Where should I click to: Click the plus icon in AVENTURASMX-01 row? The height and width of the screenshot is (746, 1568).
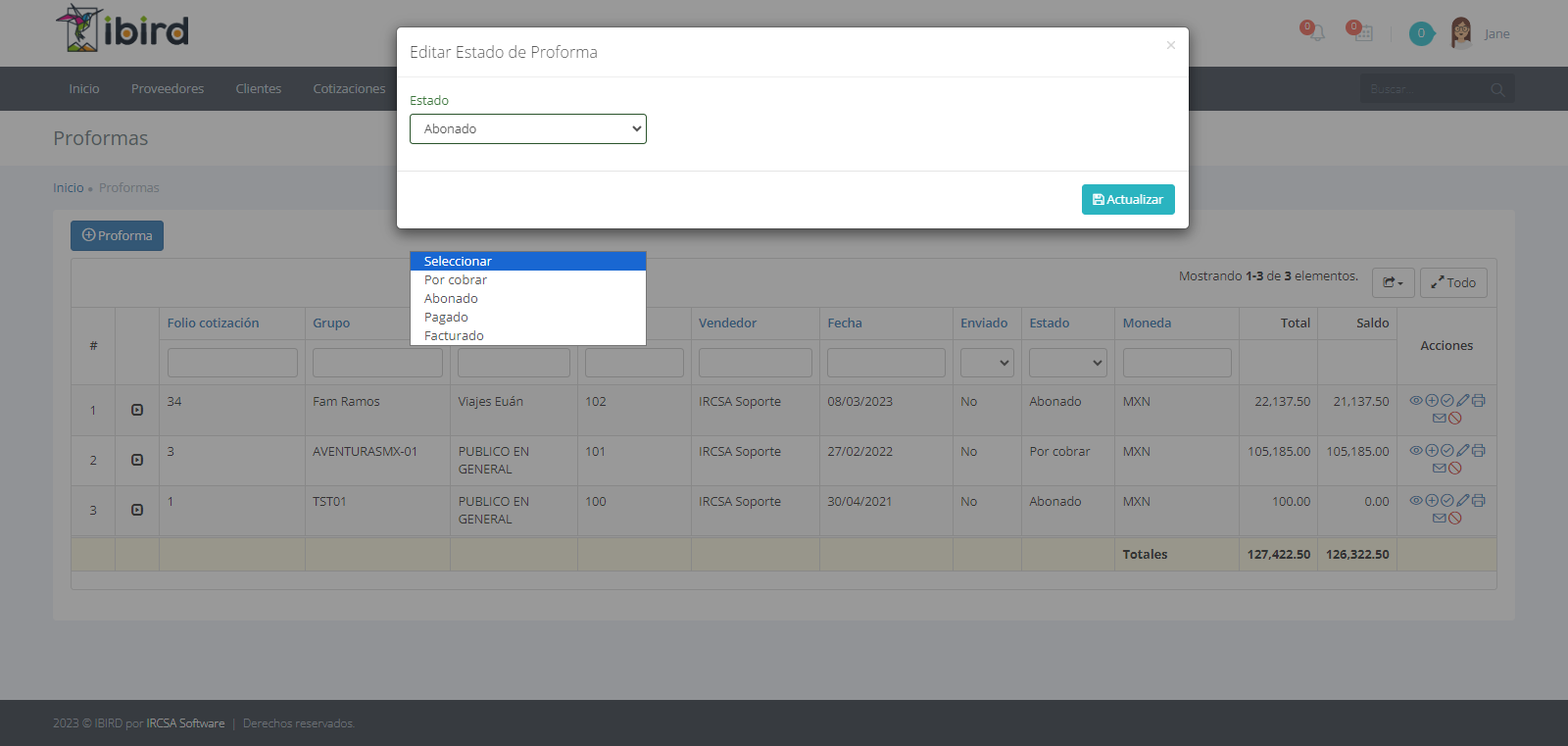point(1432,450)
